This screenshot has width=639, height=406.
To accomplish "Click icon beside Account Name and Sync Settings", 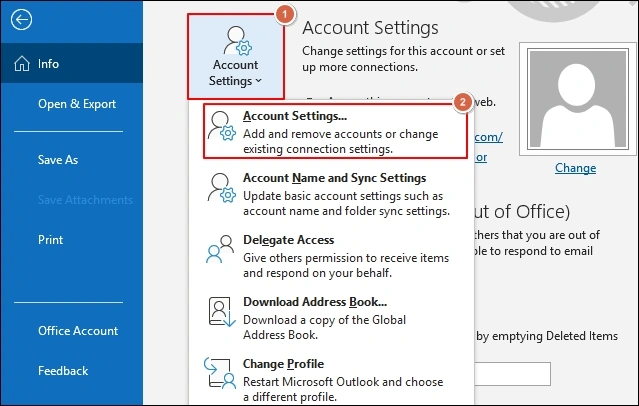I will coord(221,188).
